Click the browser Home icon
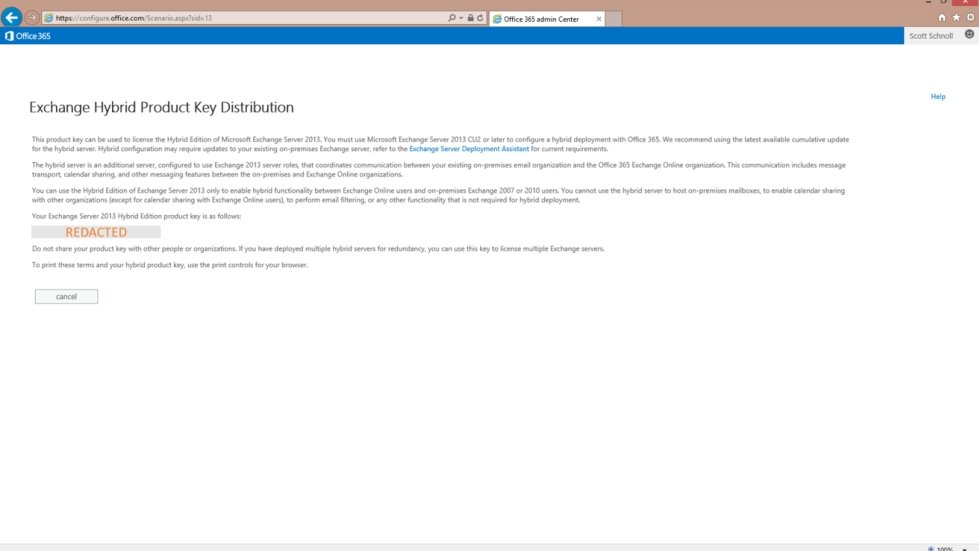979x551 pixels. (x=942, y=17)
